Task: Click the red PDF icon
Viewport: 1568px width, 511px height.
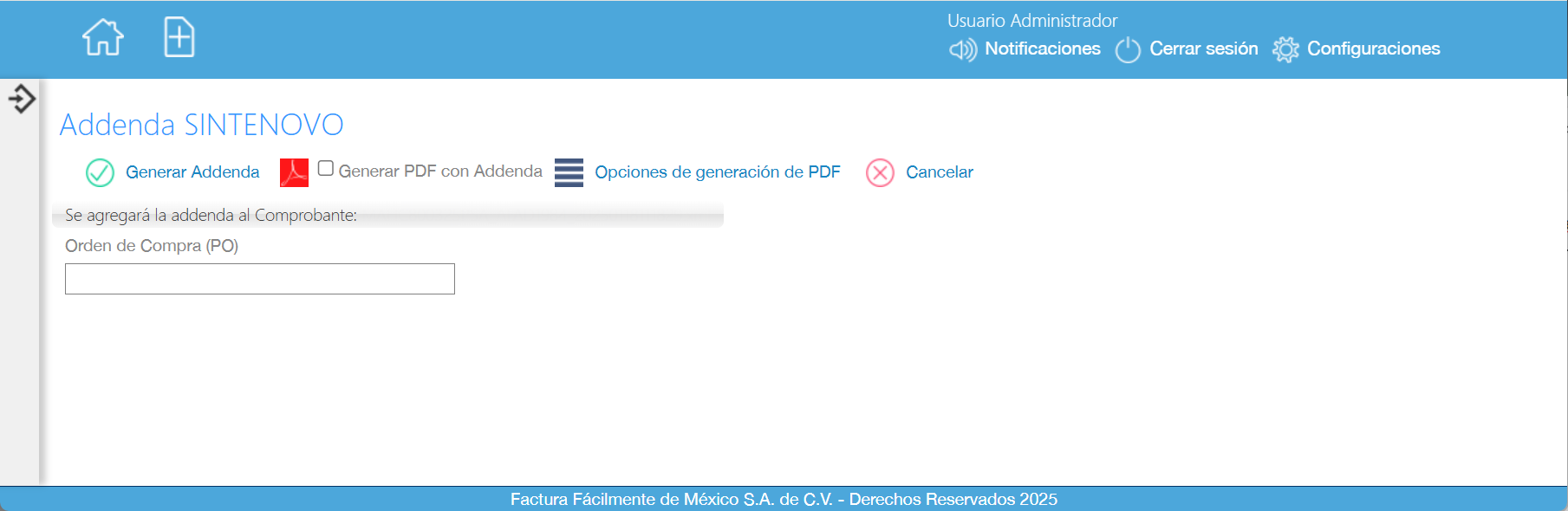Action: tap(294, 172)
